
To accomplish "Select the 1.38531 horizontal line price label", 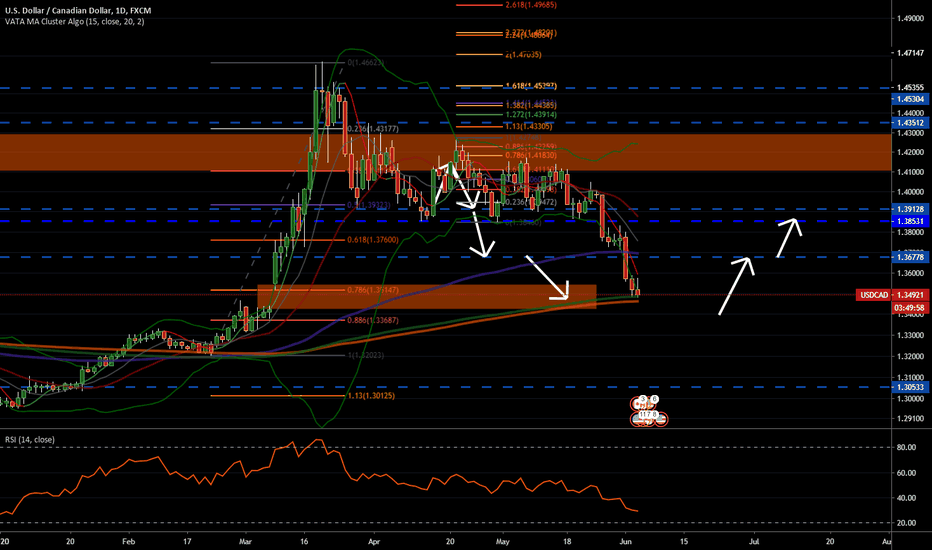I will click(x=909, y=221).
